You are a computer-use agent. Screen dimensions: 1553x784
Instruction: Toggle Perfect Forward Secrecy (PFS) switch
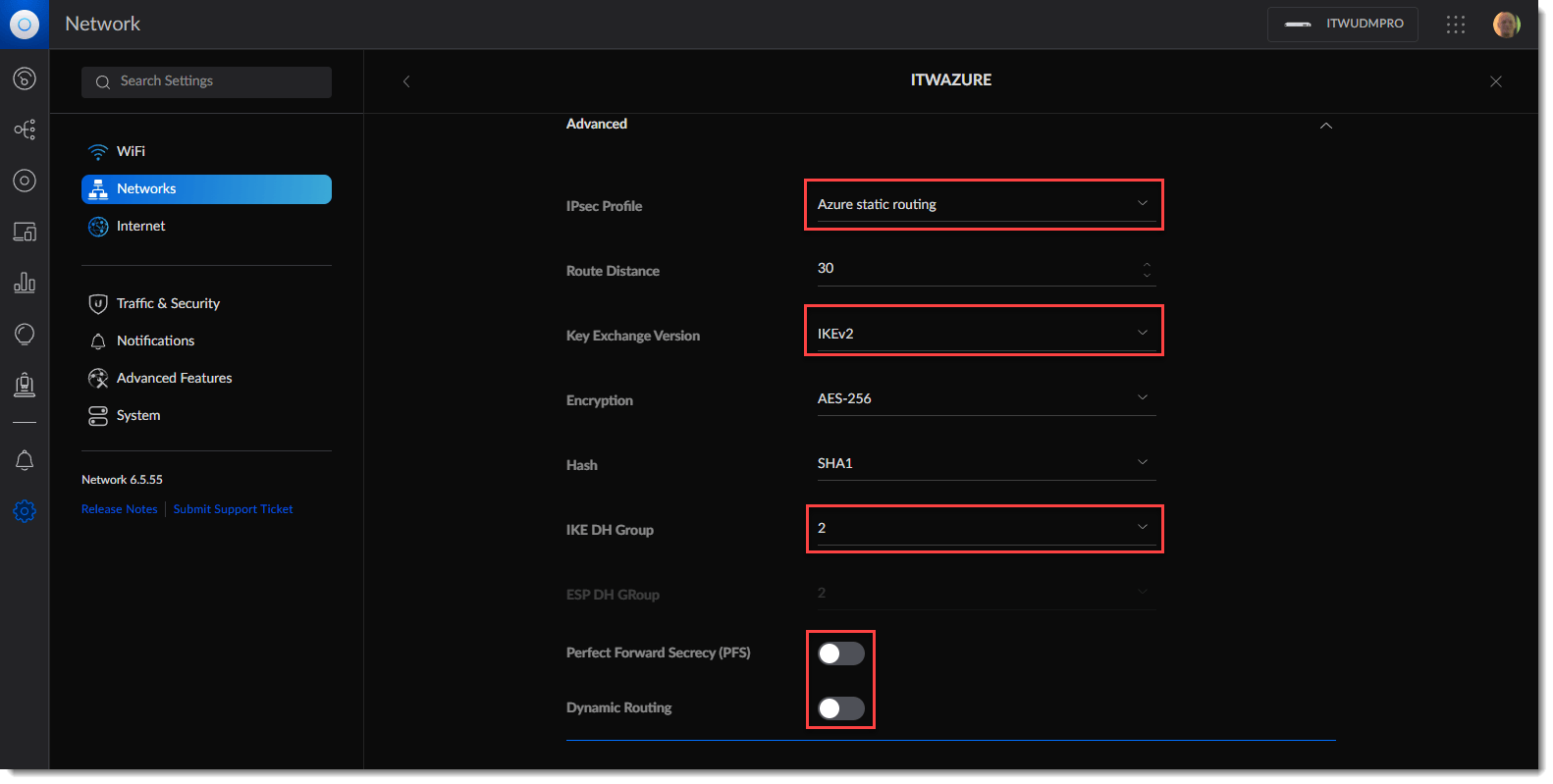841,653
